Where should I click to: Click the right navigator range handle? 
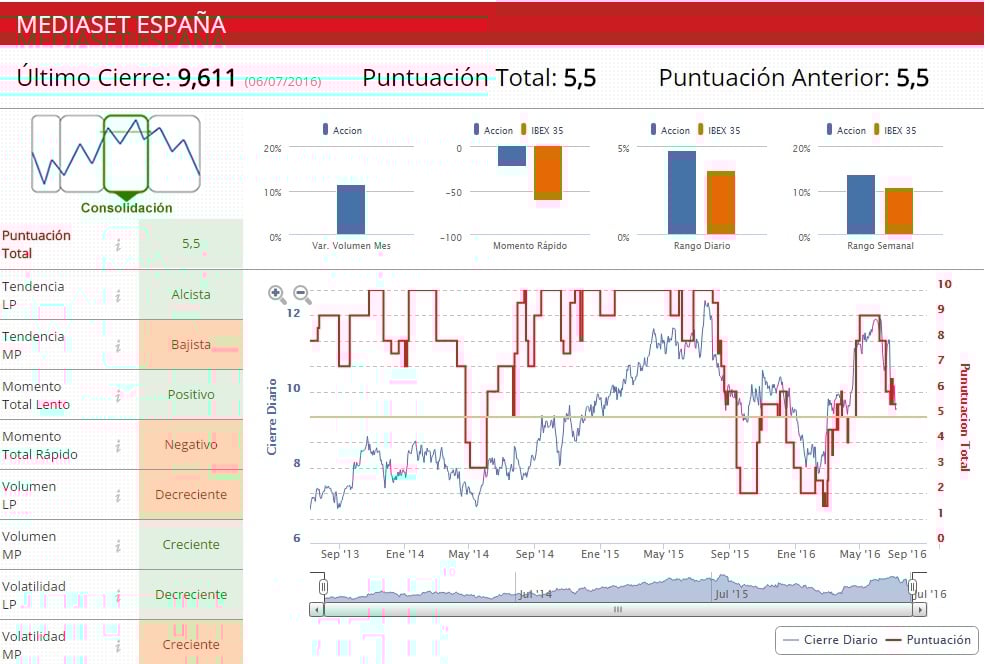tap(912, 588)
